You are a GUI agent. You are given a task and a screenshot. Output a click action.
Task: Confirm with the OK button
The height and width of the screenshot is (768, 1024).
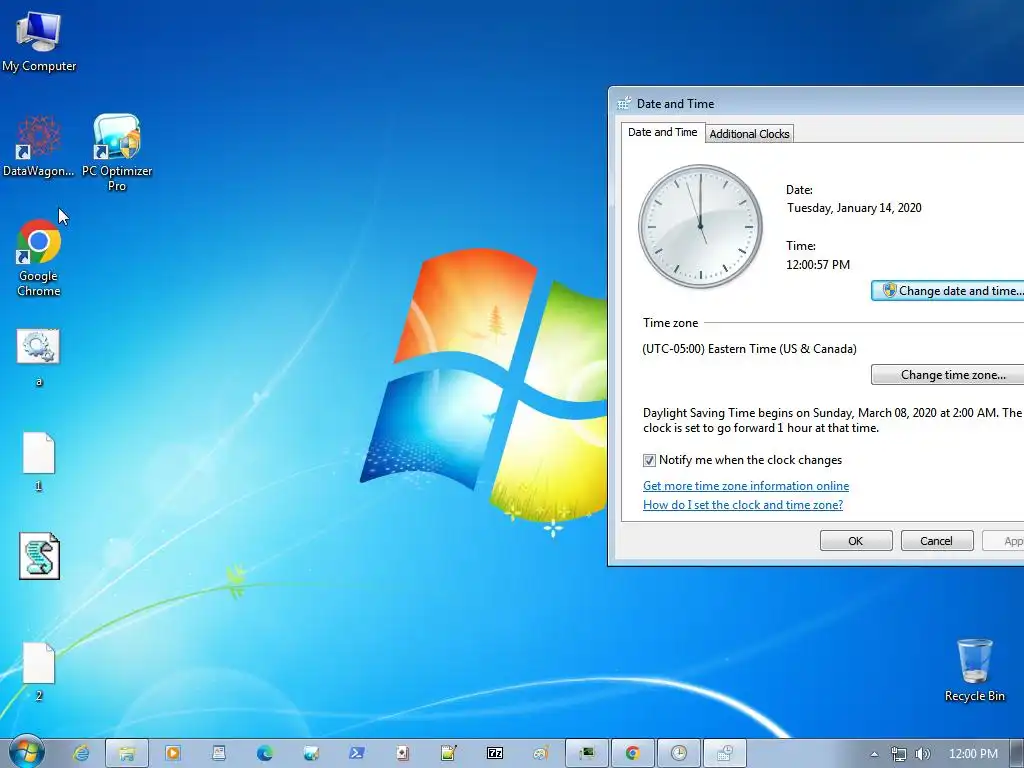[856, 541]
